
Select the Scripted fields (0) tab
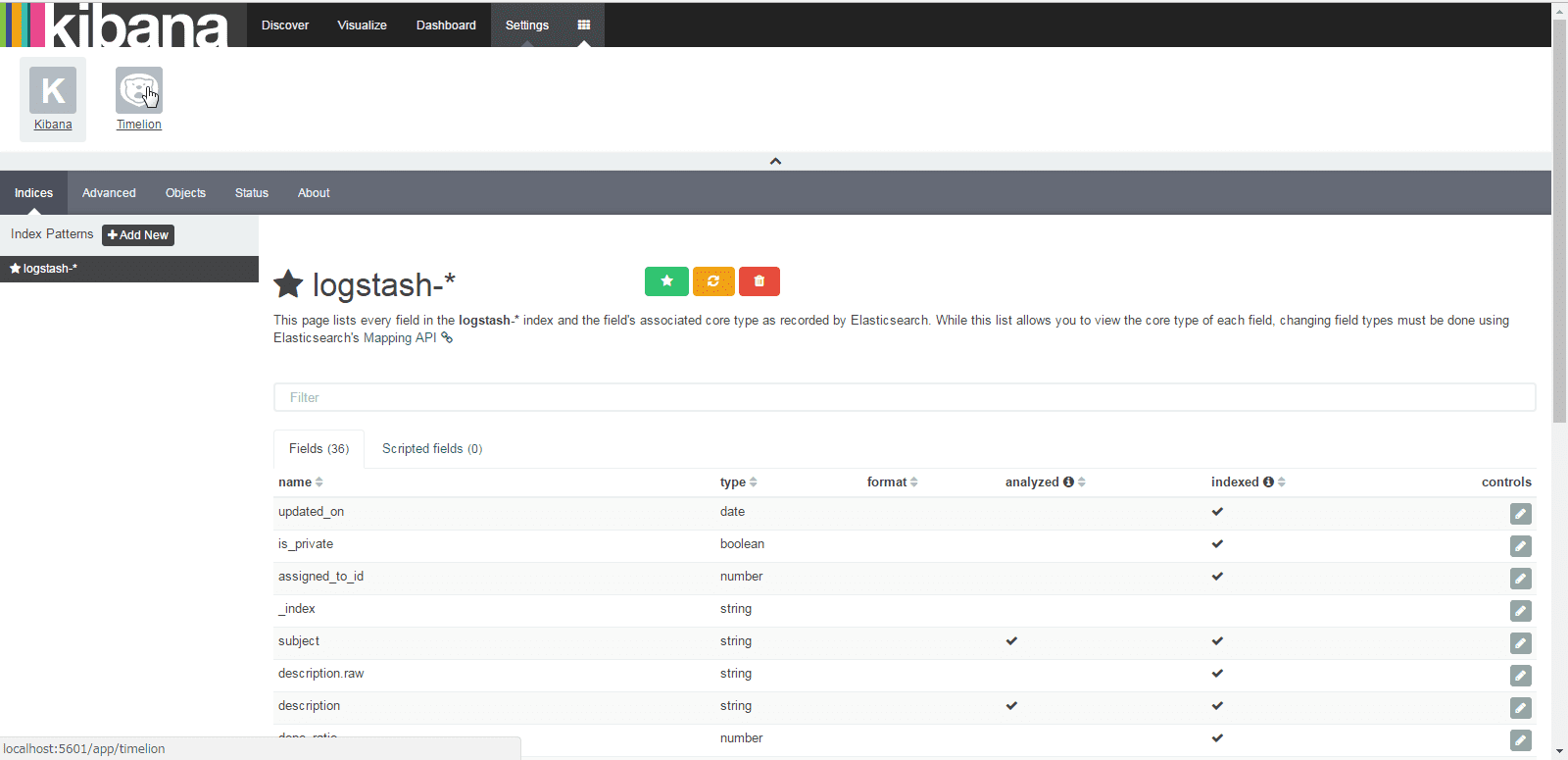tap(432, 449)
